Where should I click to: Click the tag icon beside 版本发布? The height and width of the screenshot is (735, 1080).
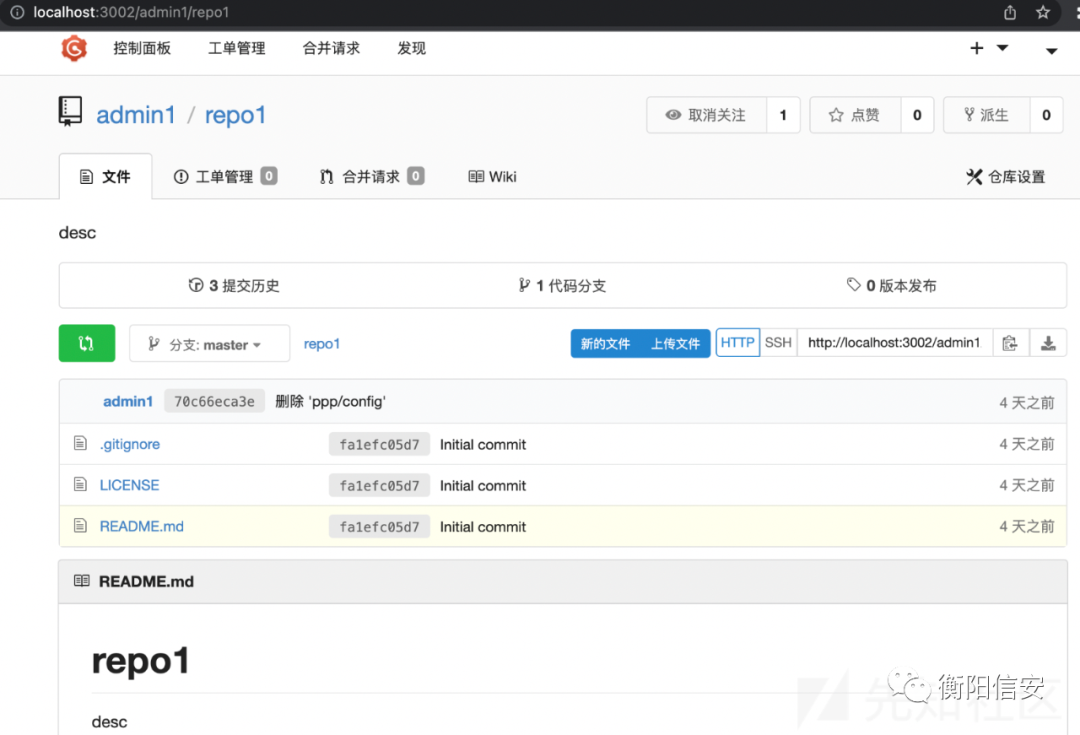(853, 284)
